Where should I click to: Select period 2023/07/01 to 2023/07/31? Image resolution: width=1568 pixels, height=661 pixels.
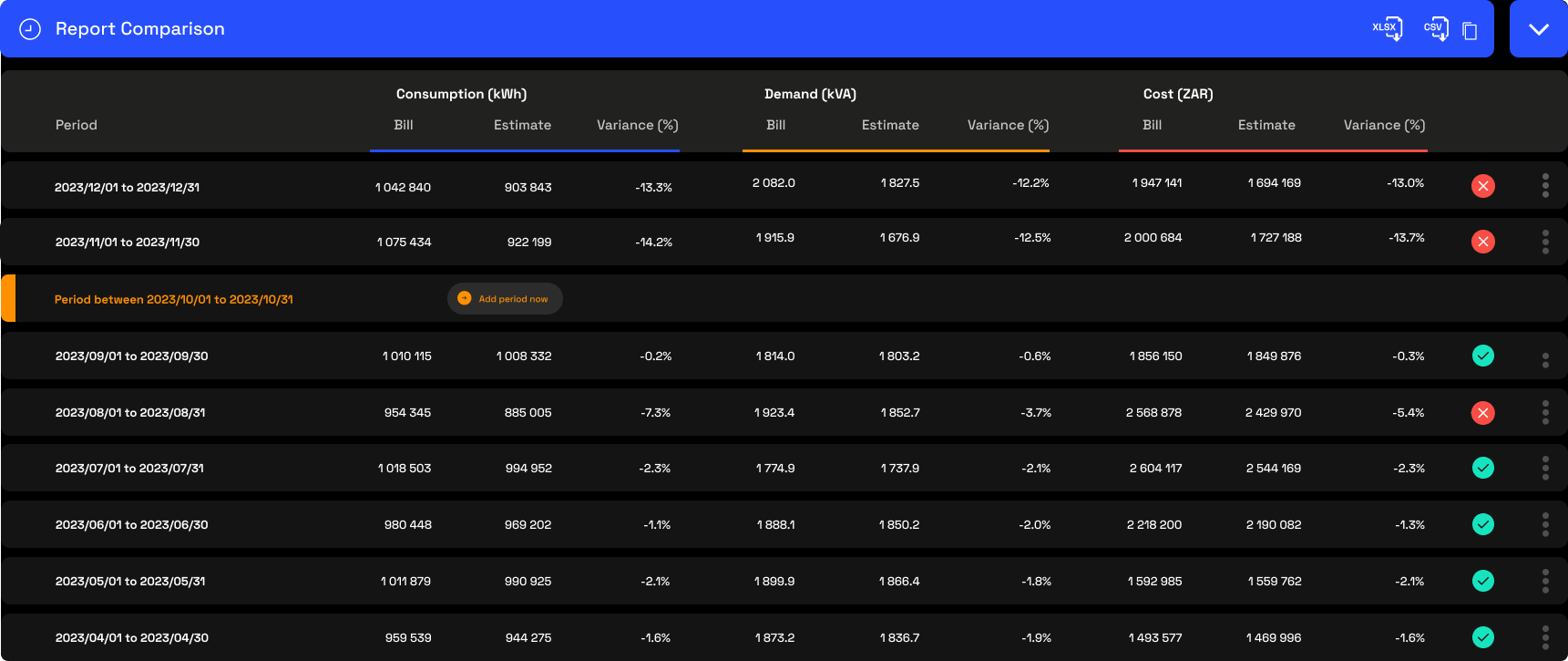click(129, 468)
